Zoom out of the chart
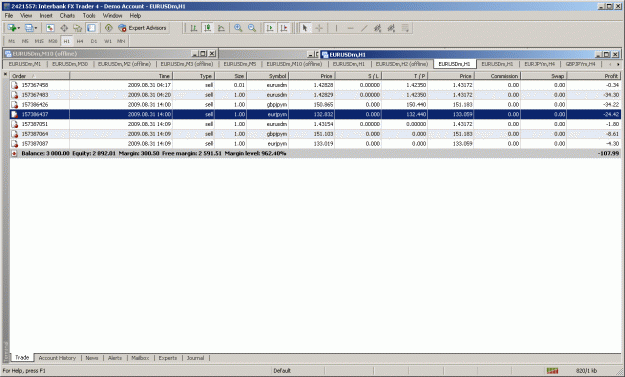 (252, 28)
